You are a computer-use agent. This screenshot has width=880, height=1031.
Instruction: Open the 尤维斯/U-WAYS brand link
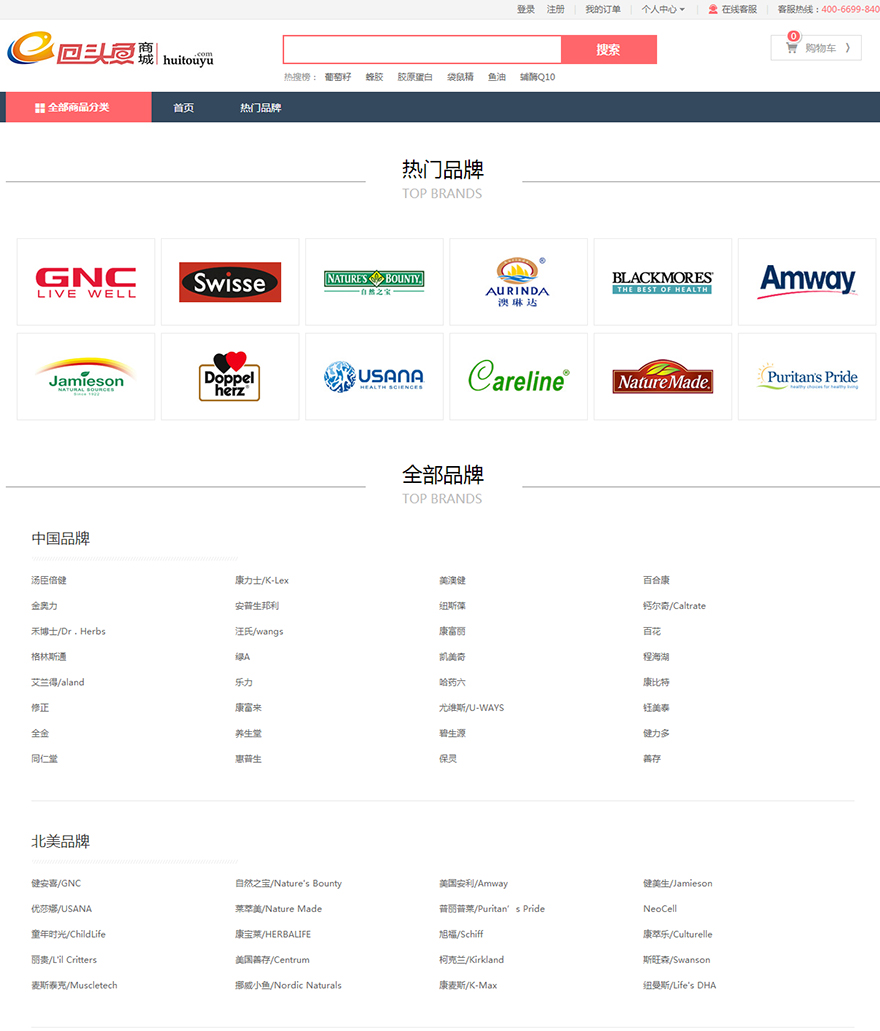coord(472,707)
